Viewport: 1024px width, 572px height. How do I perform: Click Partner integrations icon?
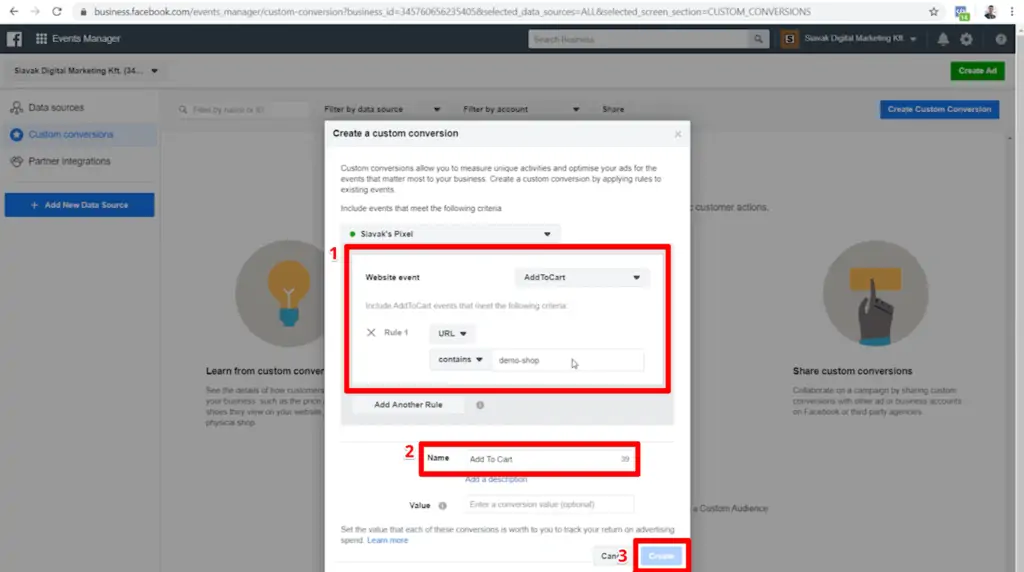click(x=16, y=161)
